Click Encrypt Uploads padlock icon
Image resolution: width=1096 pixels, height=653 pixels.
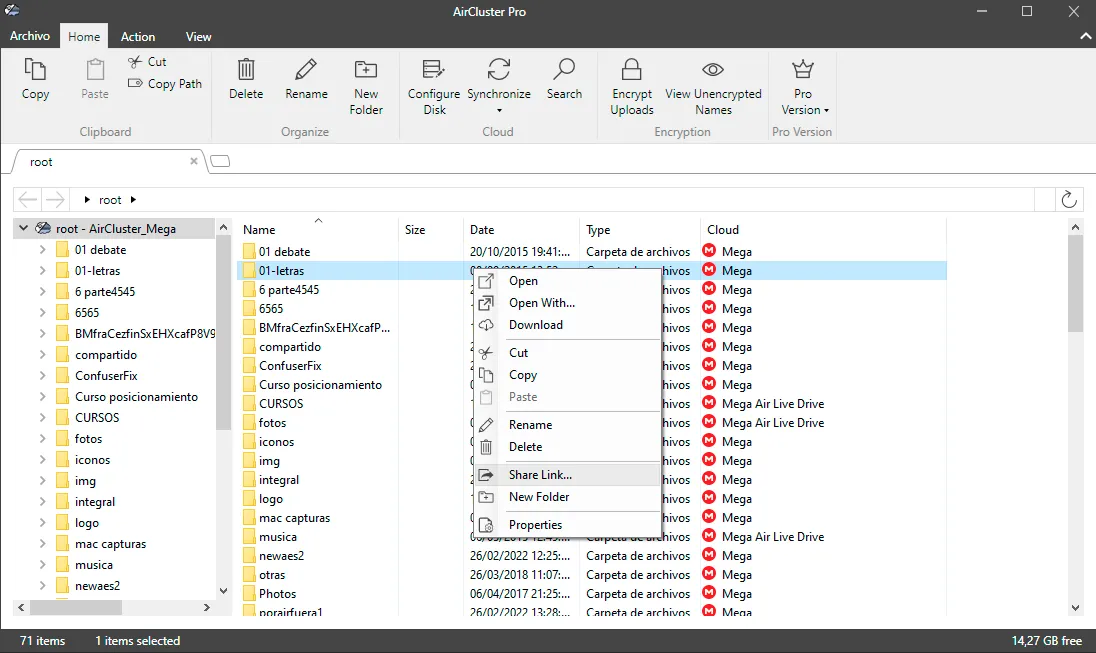point(631,69)
